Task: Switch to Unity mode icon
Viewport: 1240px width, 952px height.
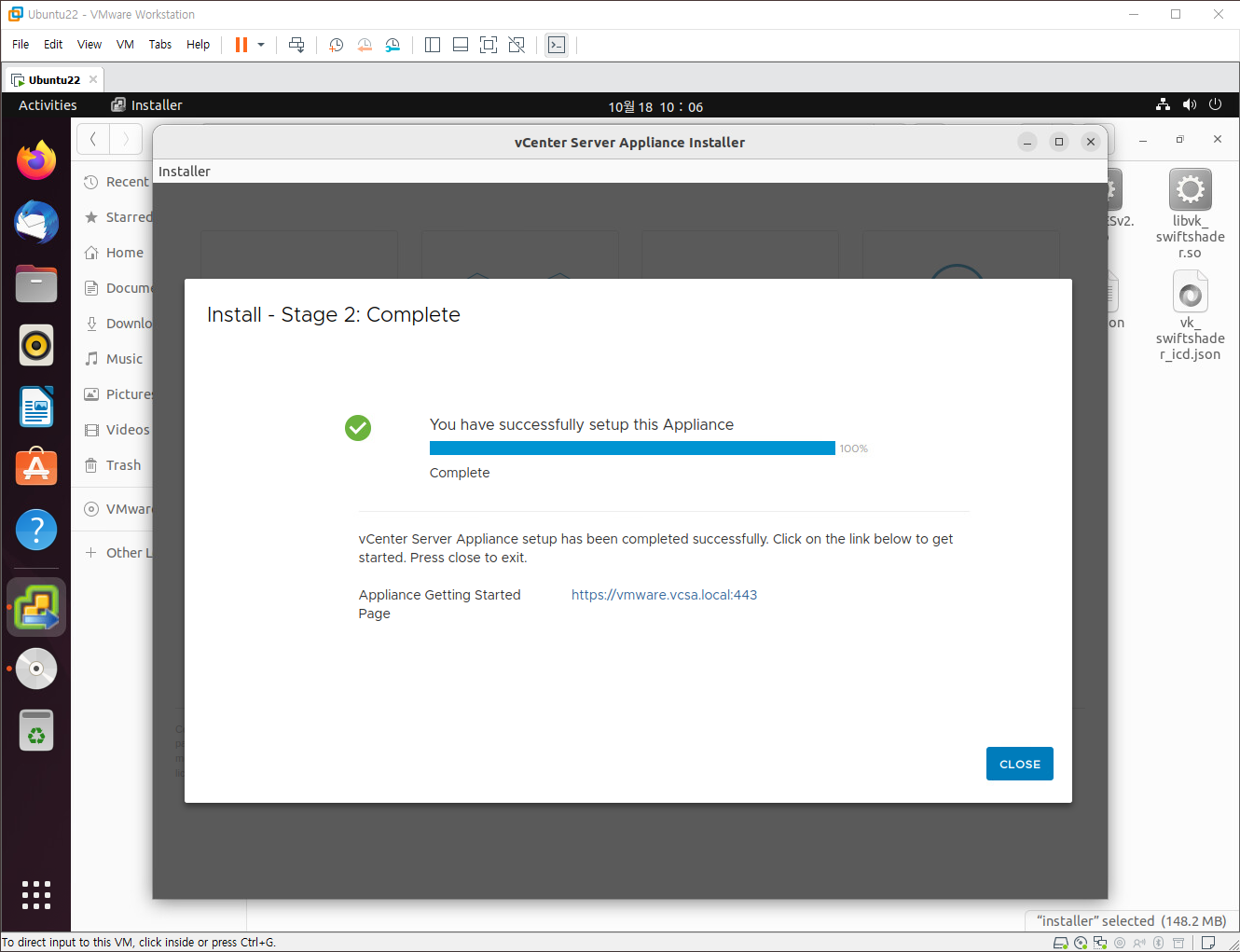Action: click(517, 45)
